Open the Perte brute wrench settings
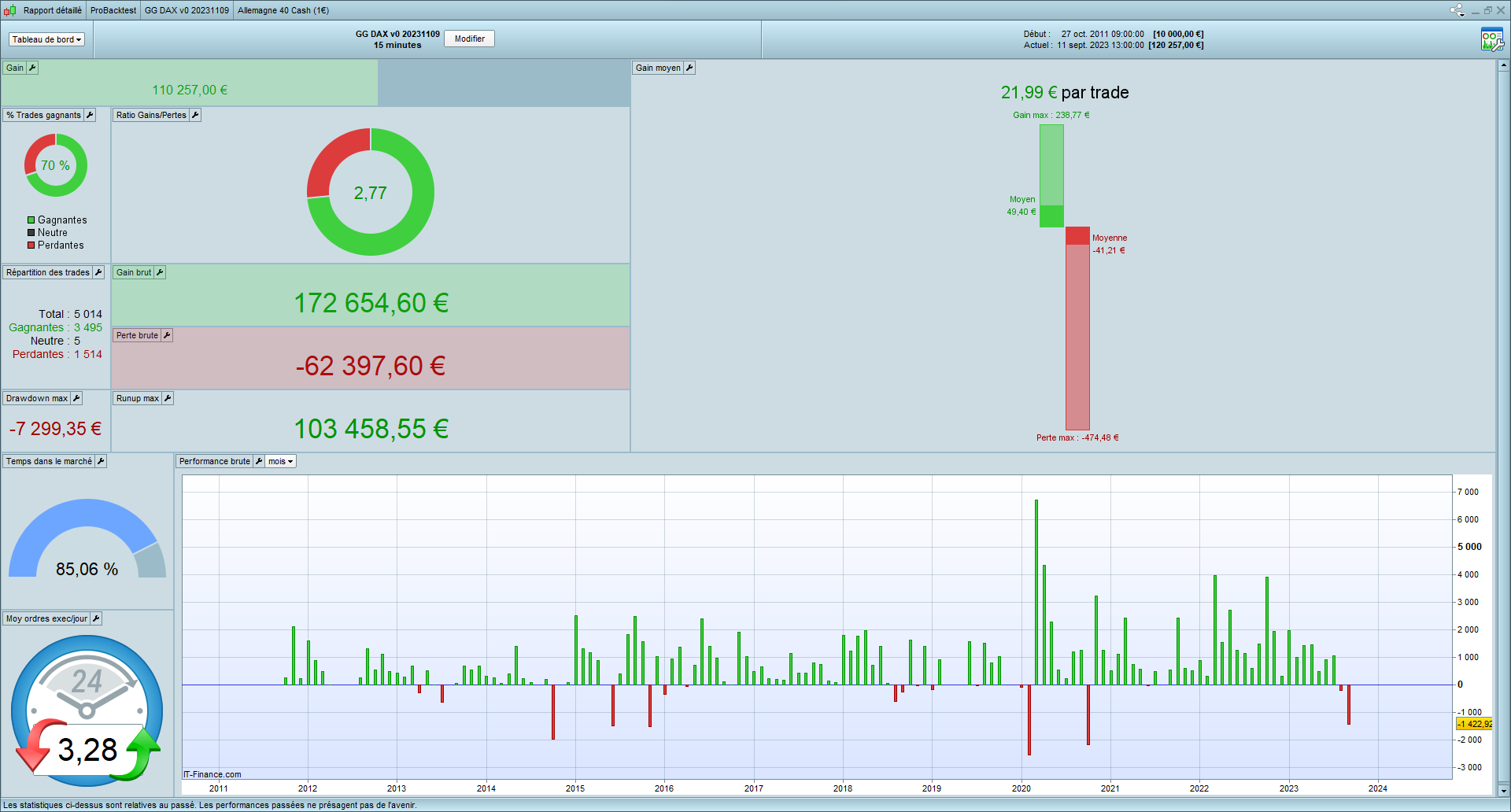The image size is (1511, 812). point(167,336)
